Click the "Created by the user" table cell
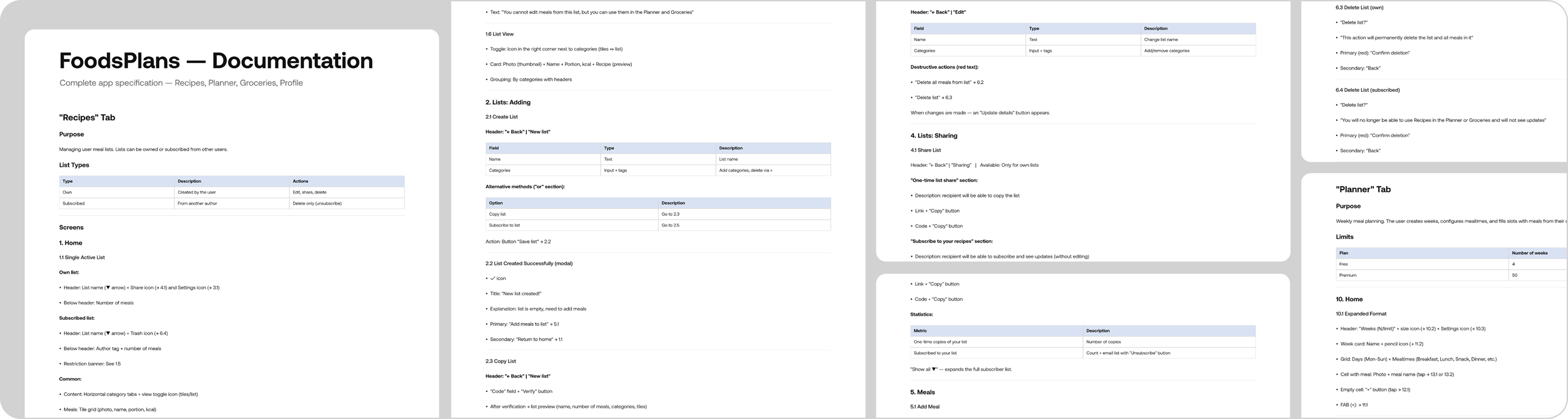The width and height of the screenshot is (1568, 419). pyautogui.click(x=232, y=192)
